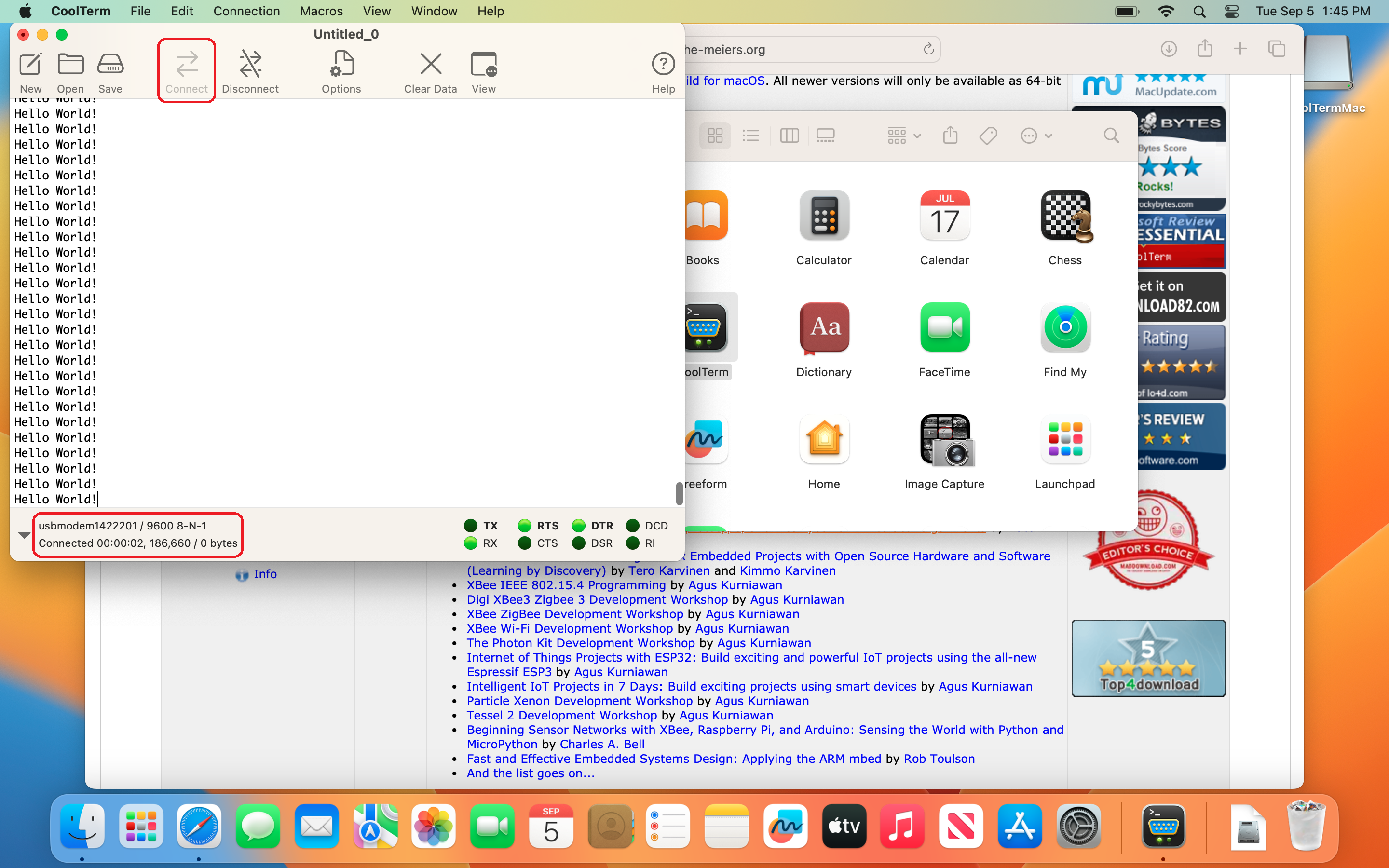The width and height of the screenshot is (1389, 868).
Task: Click the Info link
Action: [265, 573]
